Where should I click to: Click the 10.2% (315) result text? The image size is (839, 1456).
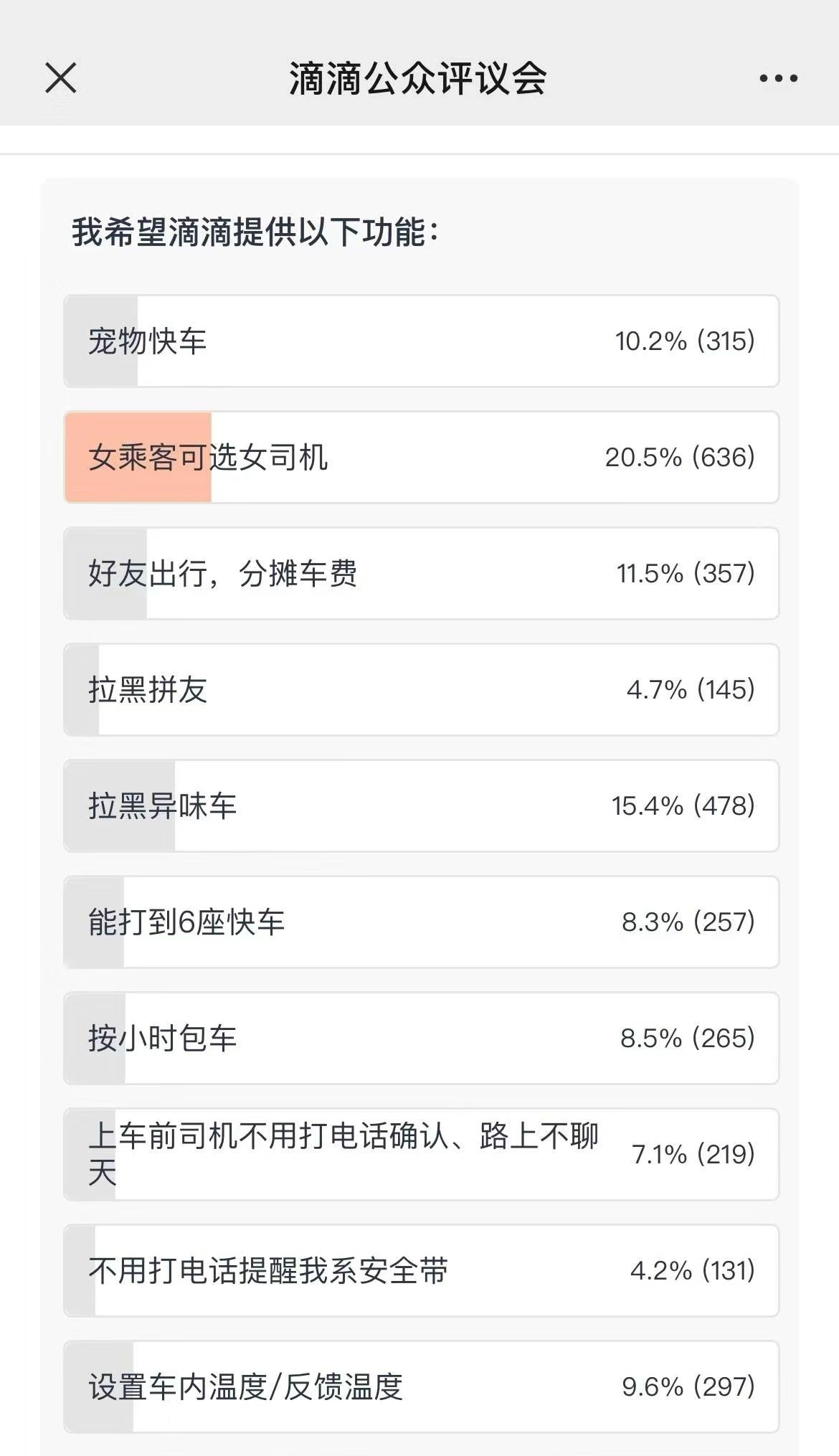tap(685, 341)
